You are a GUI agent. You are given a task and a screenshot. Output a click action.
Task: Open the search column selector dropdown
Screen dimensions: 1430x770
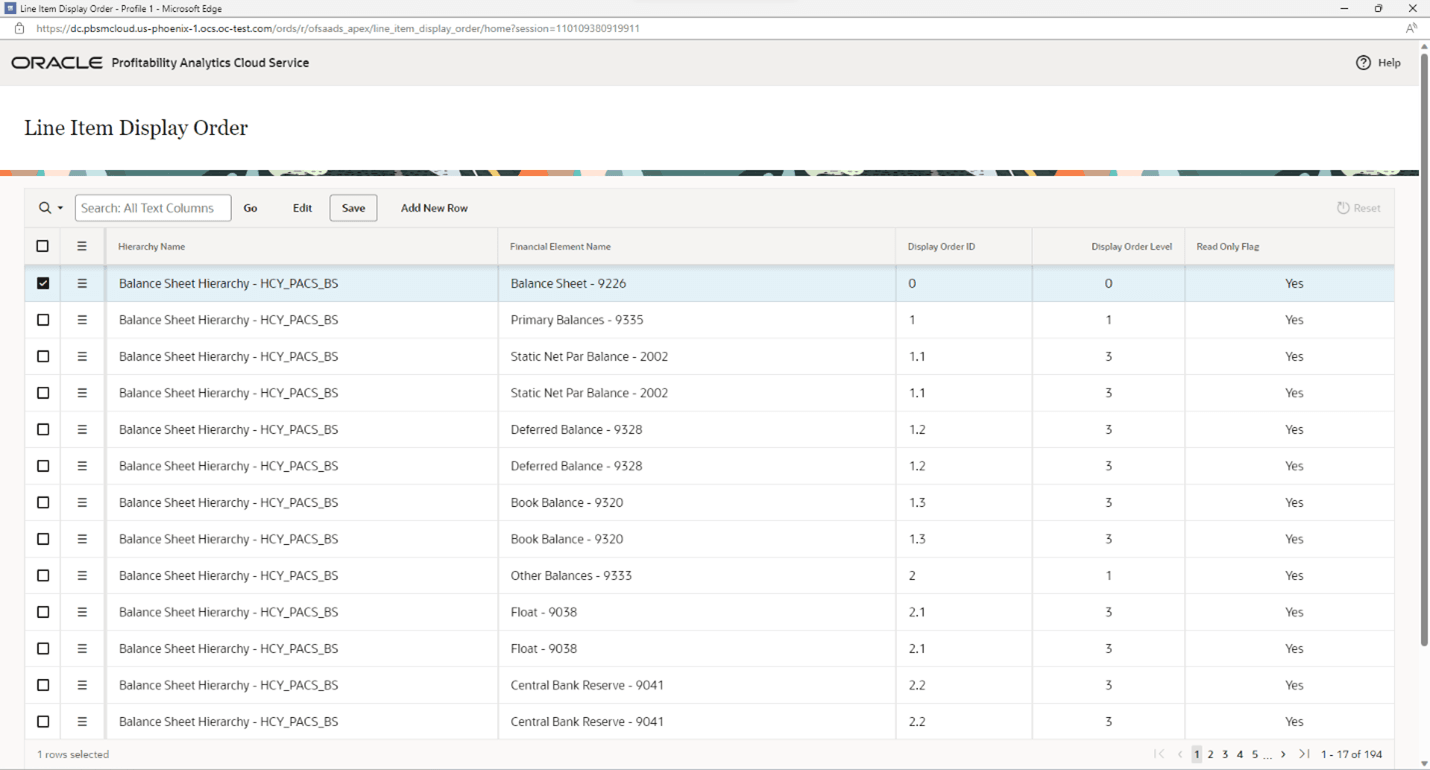pos(51,208)
